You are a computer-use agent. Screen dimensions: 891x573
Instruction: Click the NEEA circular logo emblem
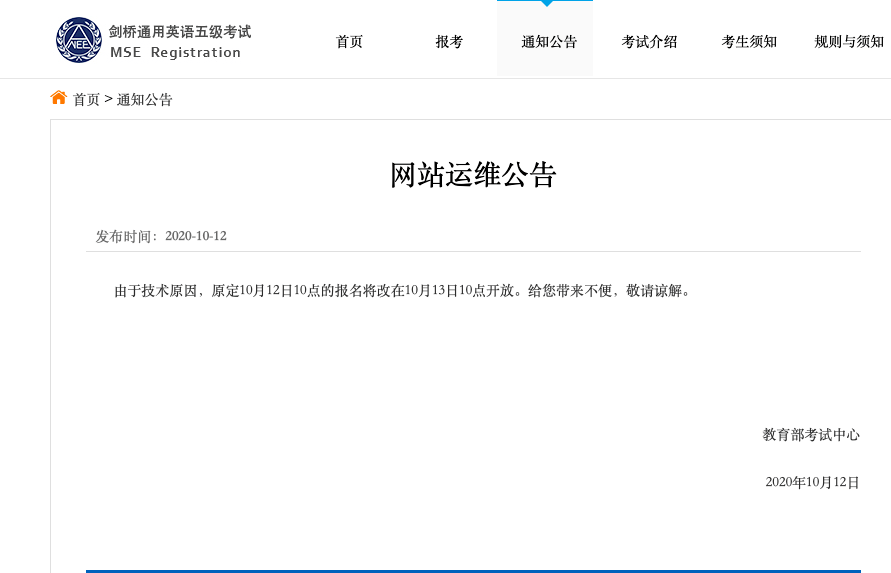[78, 40]
